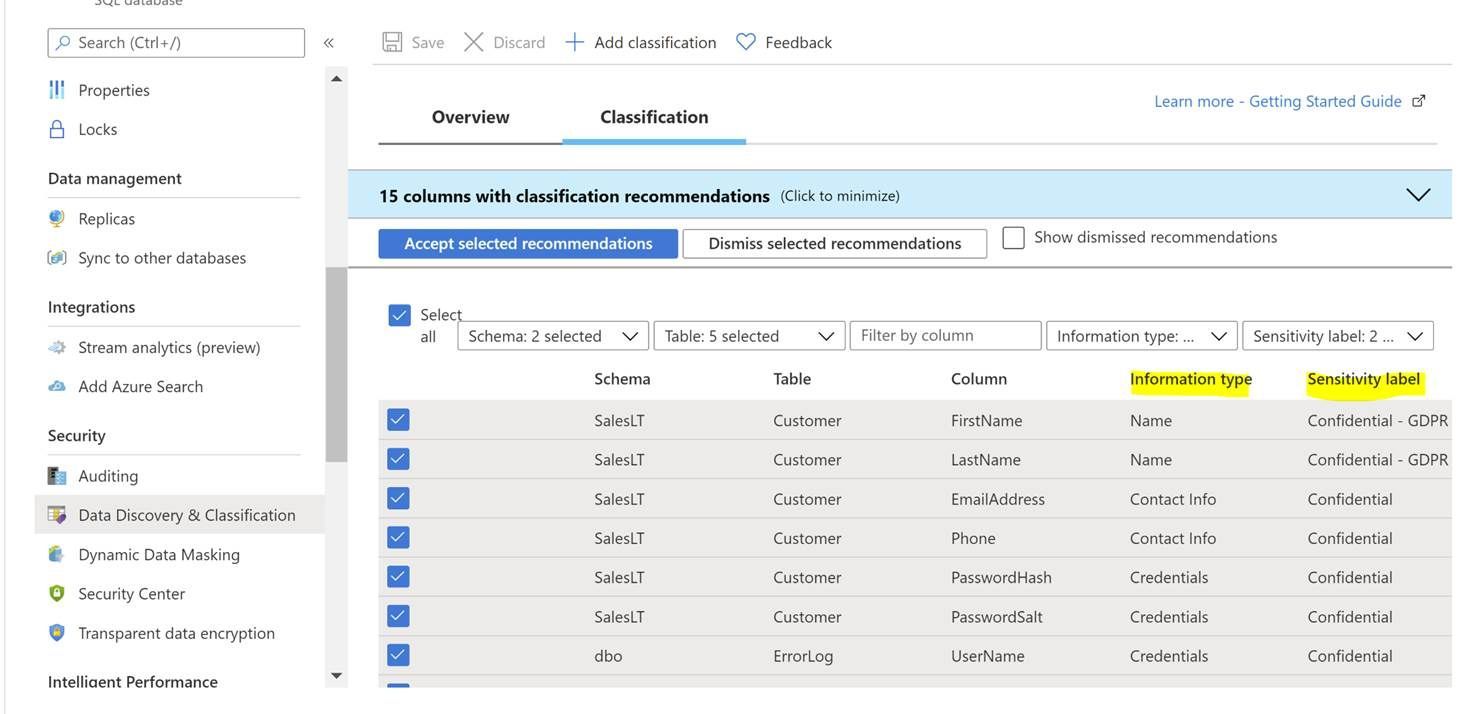
Task: Click the Filter by column input
Action: (x=944, y=335)
